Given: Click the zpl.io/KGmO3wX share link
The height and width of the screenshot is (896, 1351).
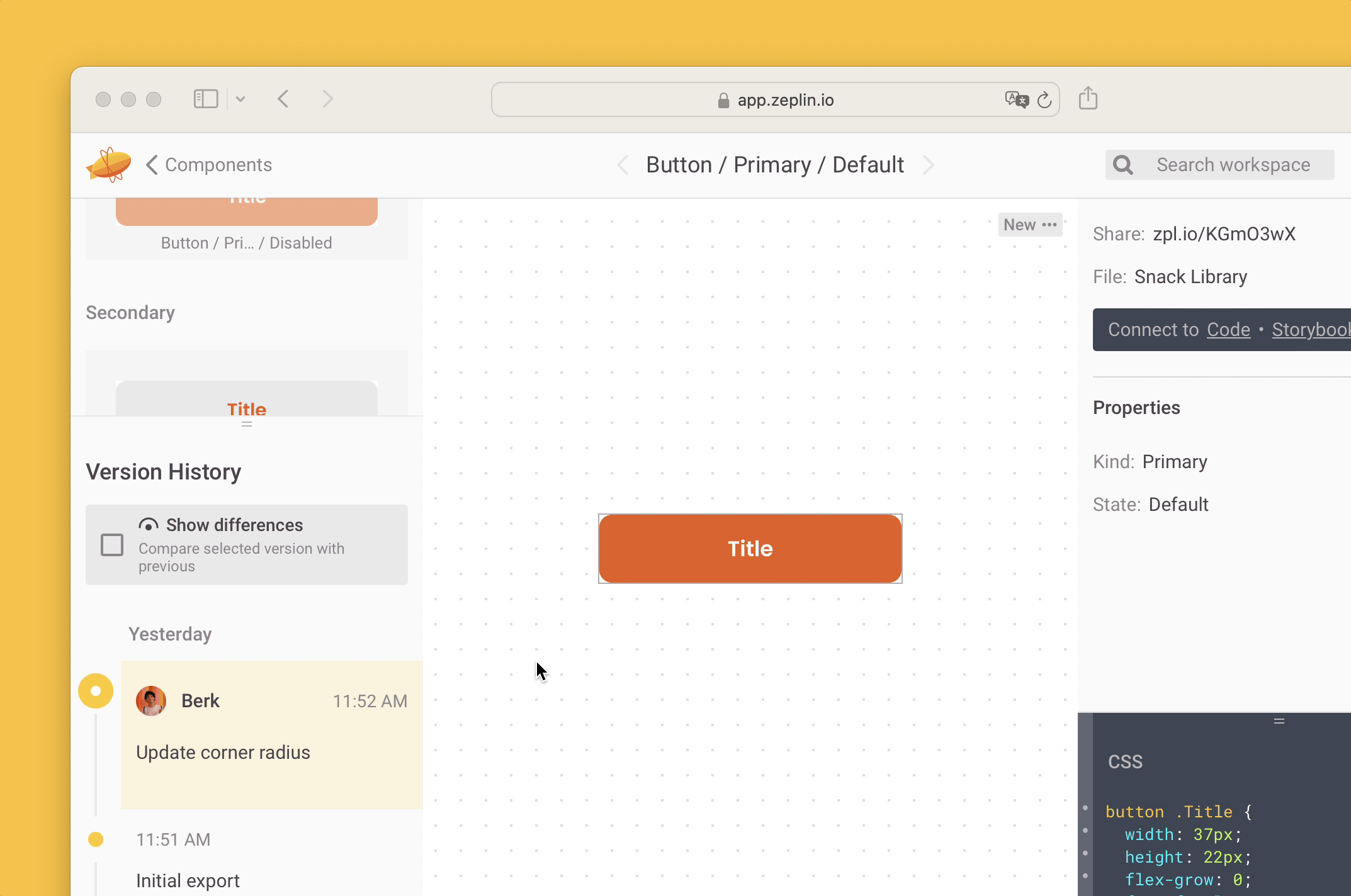Looking at the screenshot, I should click(1225, 235).
